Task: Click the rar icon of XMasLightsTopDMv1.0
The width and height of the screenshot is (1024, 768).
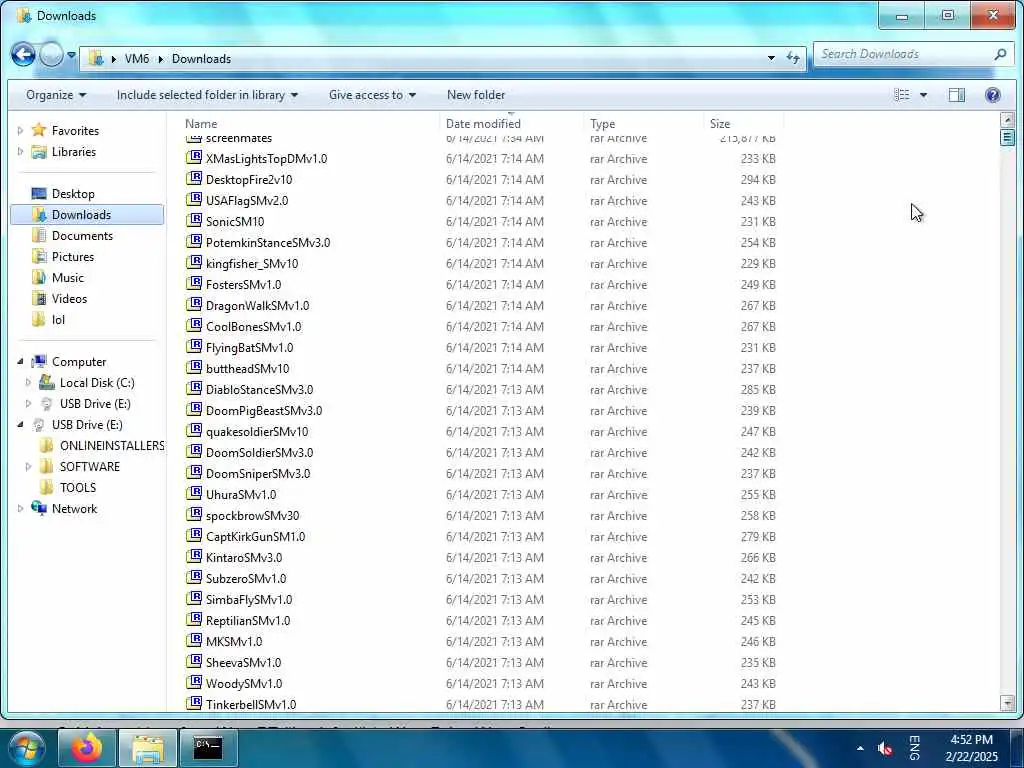Action: click(193, 158)
